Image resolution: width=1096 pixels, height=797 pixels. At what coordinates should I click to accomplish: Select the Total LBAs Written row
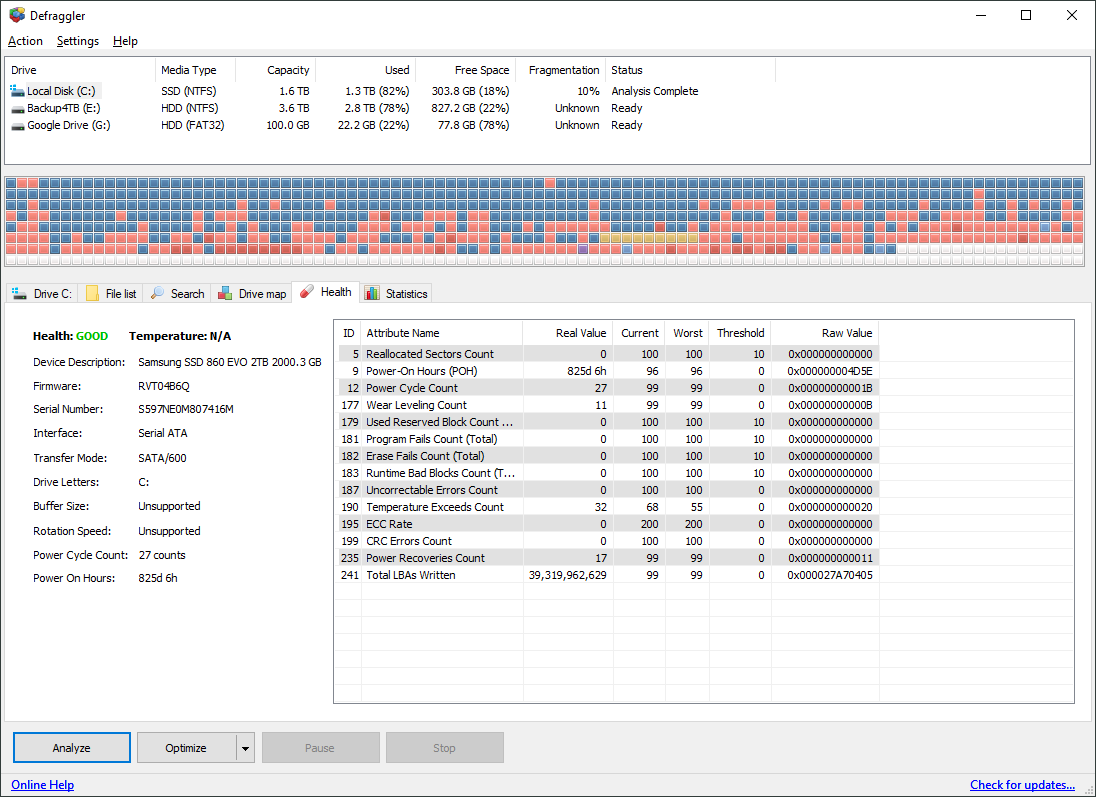608,575
